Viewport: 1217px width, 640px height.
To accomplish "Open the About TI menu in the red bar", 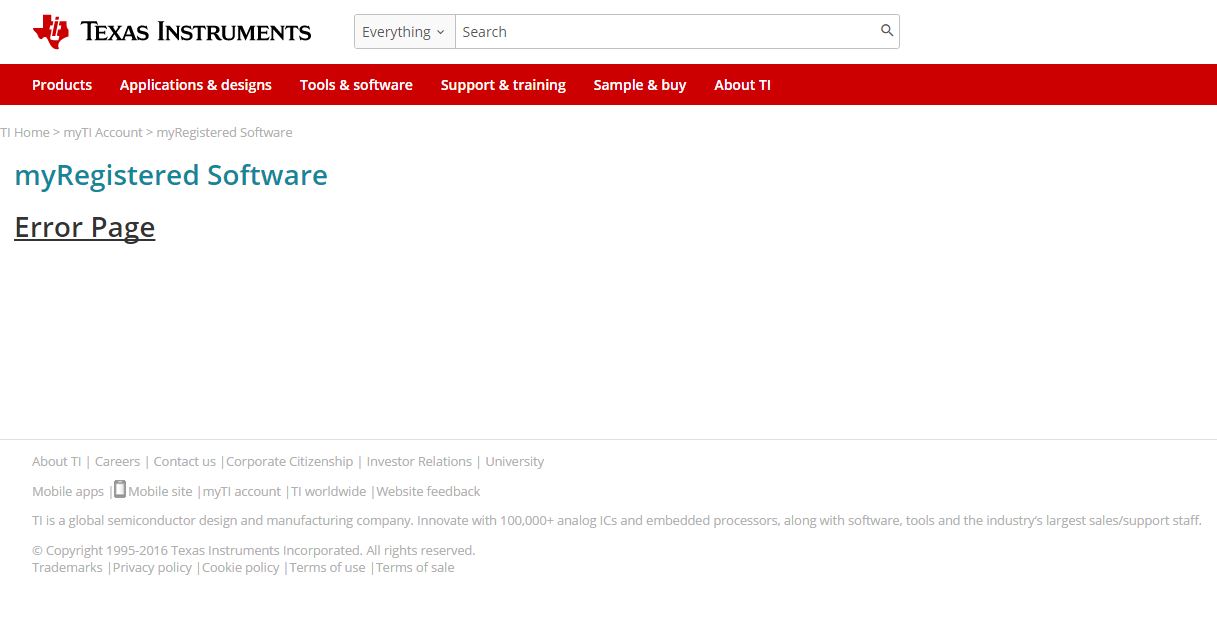I will point(742,85).
